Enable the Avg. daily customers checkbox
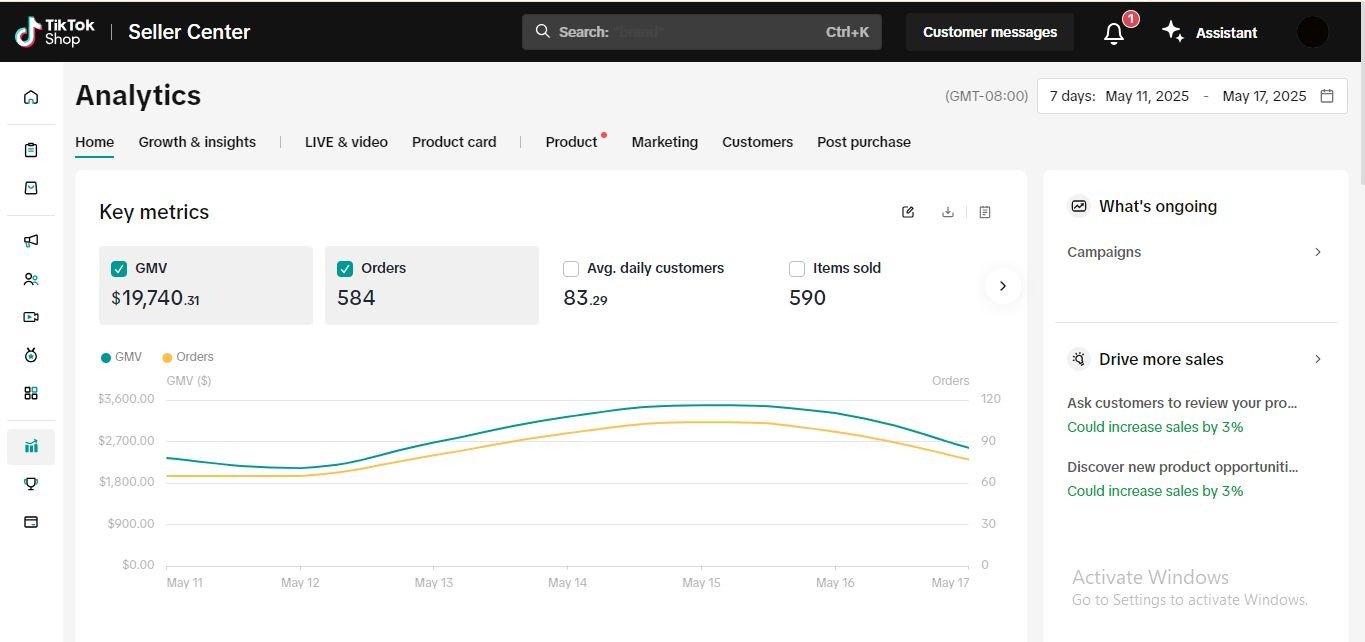 point(571,268)
